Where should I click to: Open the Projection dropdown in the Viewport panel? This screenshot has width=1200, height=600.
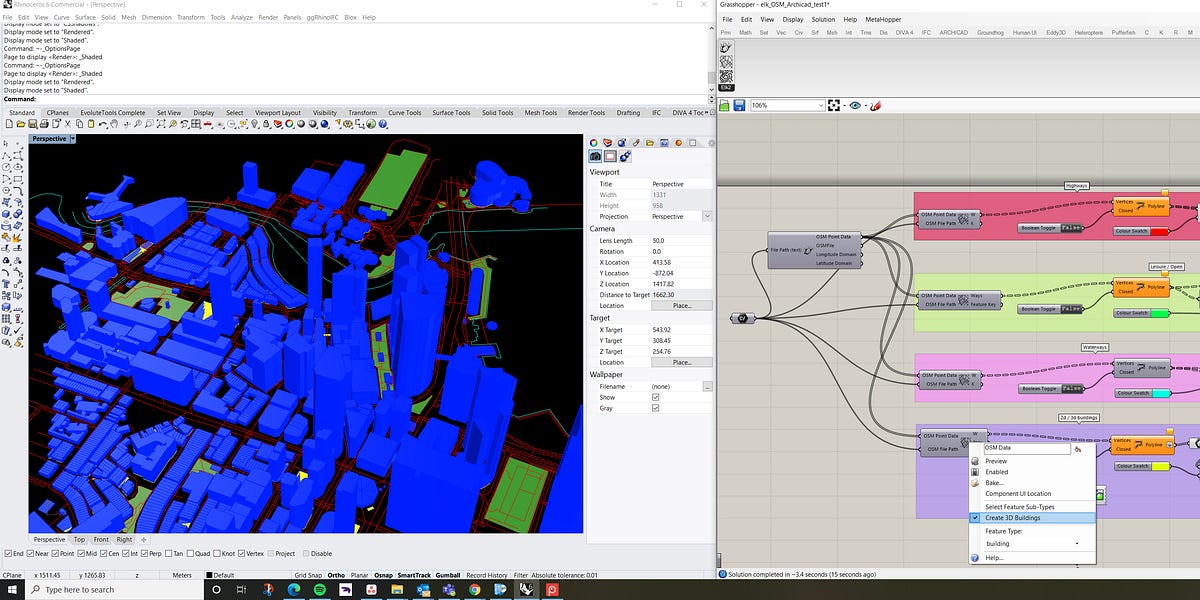tap(707, 216)
